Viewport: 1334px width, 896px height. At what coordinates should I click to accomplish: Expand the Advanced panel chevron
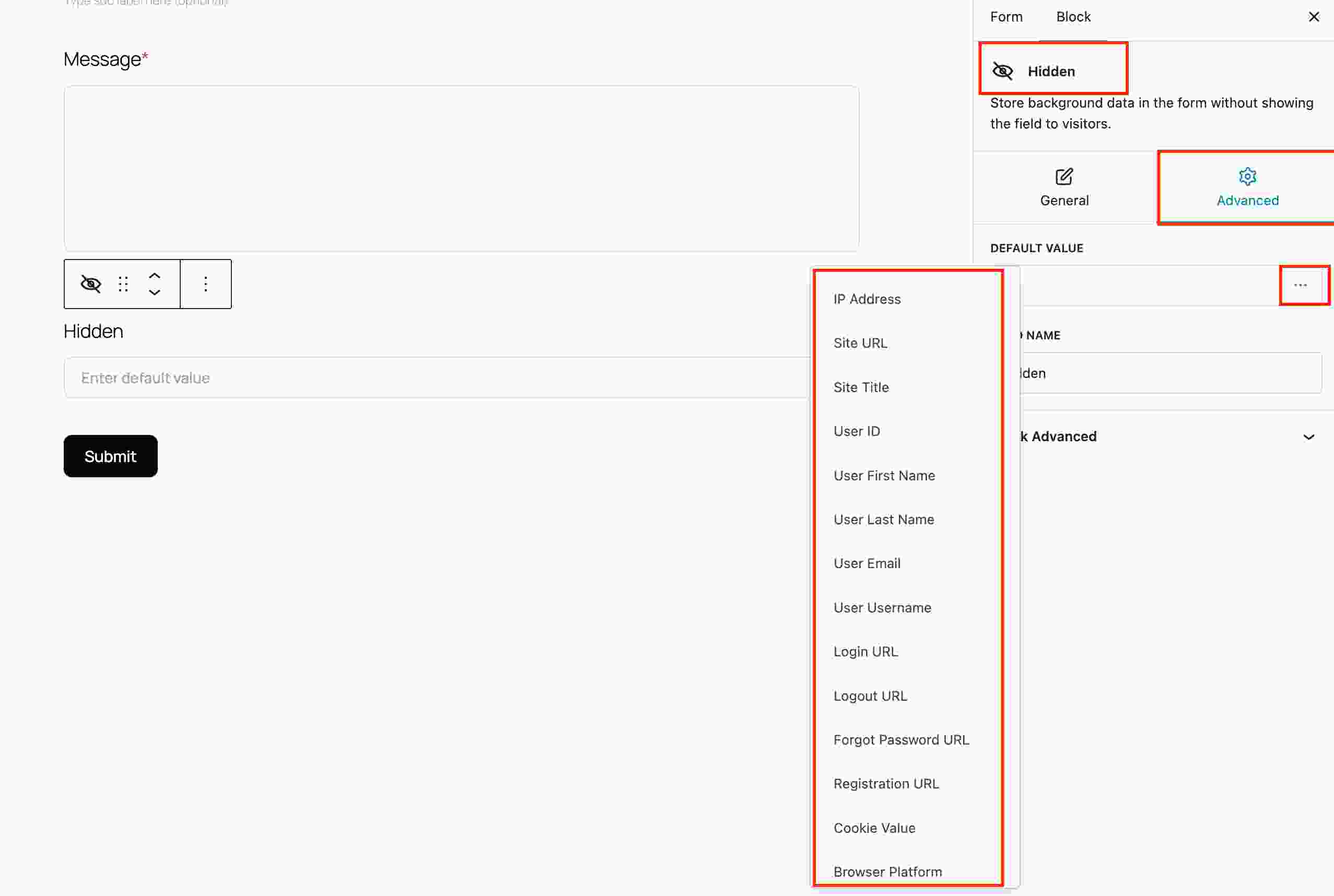pyautogui.click(x=1309, y=437)
